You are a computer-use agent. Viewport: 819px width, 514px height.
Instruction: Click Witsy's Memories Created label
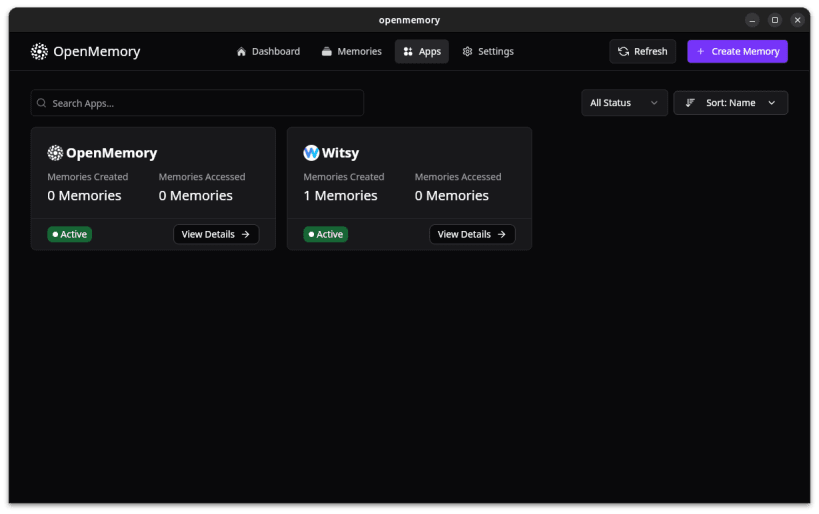[343, 177]
